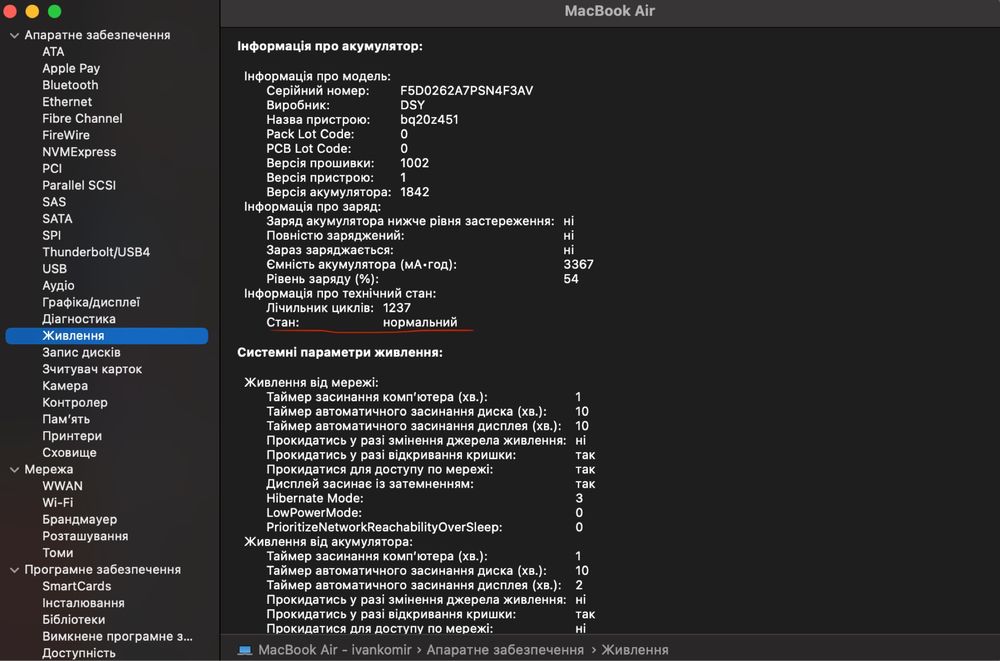Click PrioritizeNetworkReachabilityOverSleep row
Viewport: 1000px width, 661px height.
(425, 528)
